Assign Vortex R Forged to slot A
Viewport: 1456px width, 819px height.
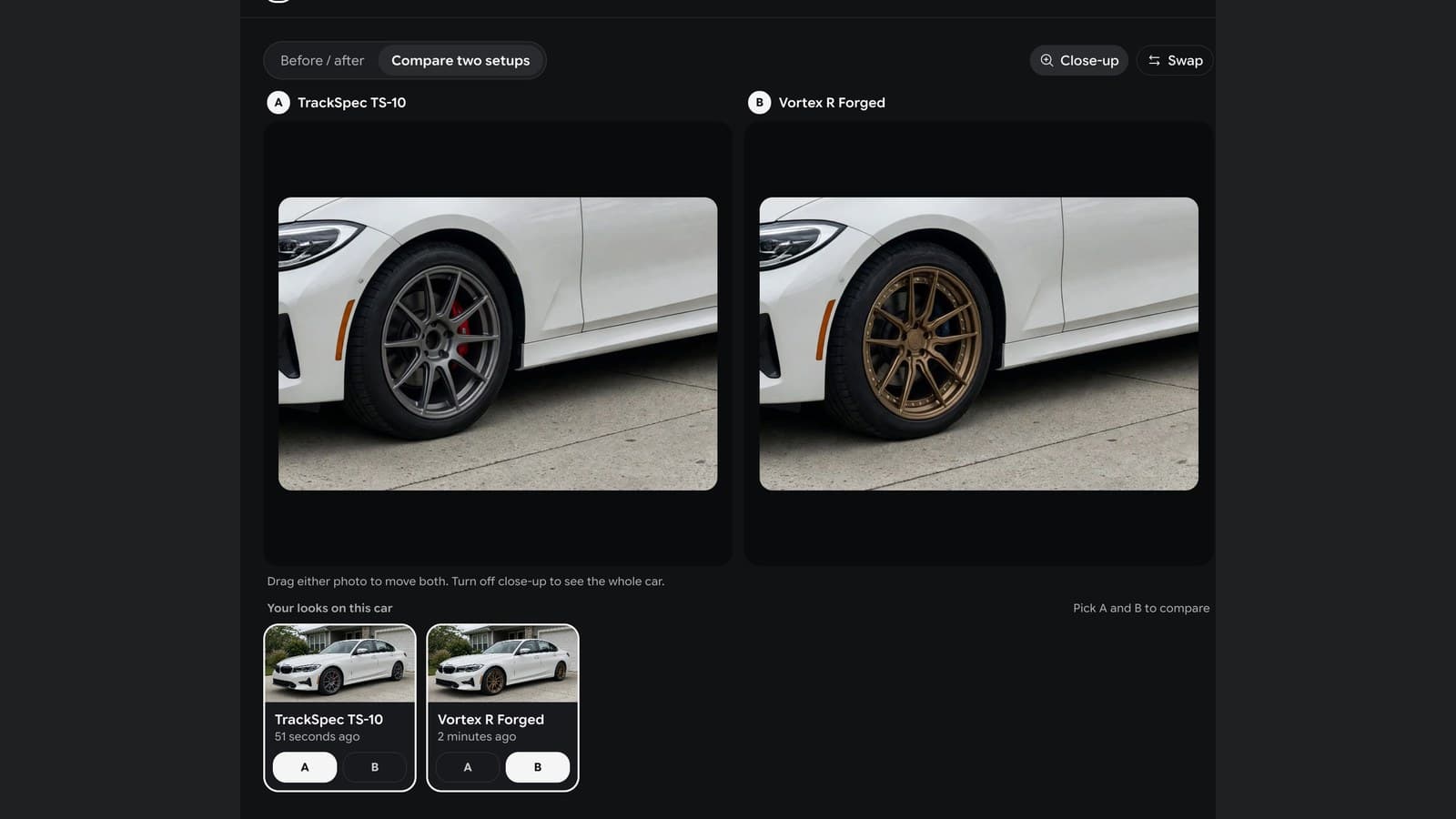(x=468, y=767)
